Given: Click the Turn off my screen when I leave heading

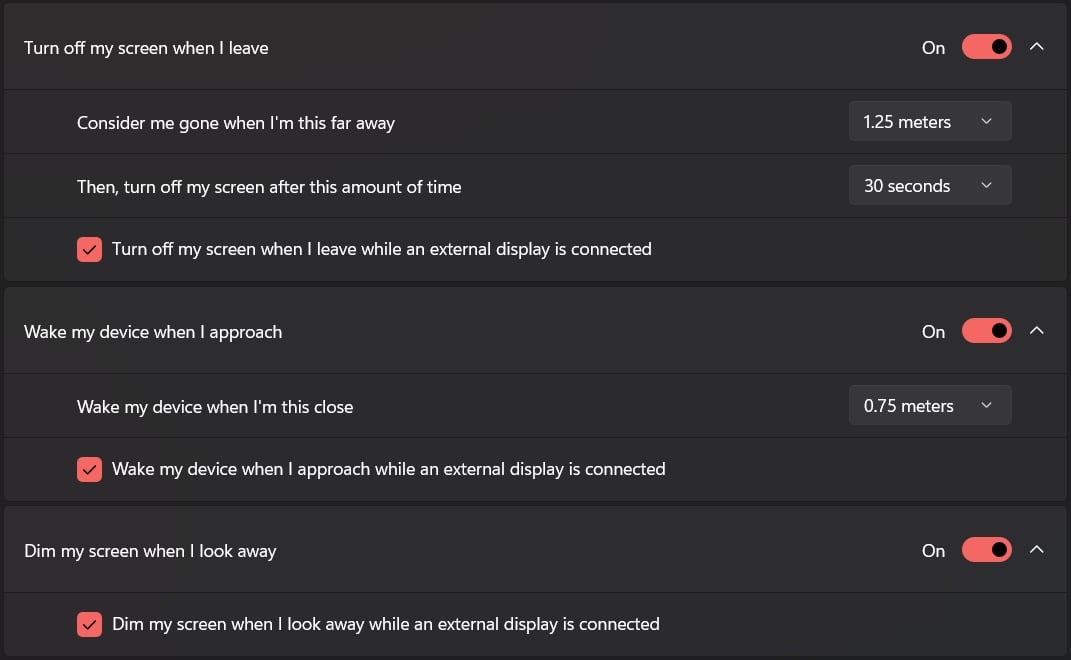Looking at the screenshot, I should [x=146, y=48].
